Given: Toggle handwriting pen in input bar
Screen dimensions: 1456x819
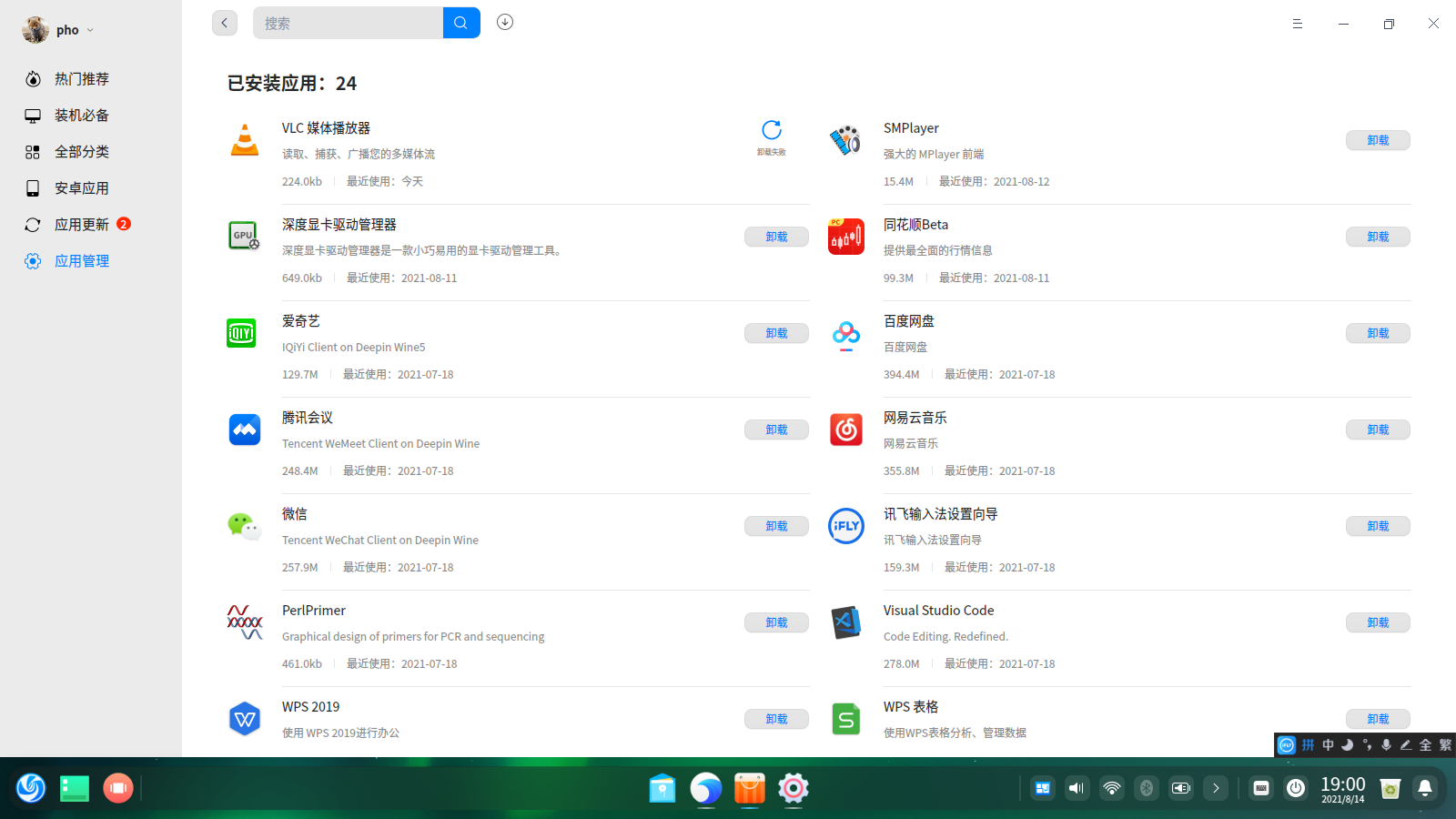Looking at the screenshot, I should pyautogui.click(x=1406, y=745).
